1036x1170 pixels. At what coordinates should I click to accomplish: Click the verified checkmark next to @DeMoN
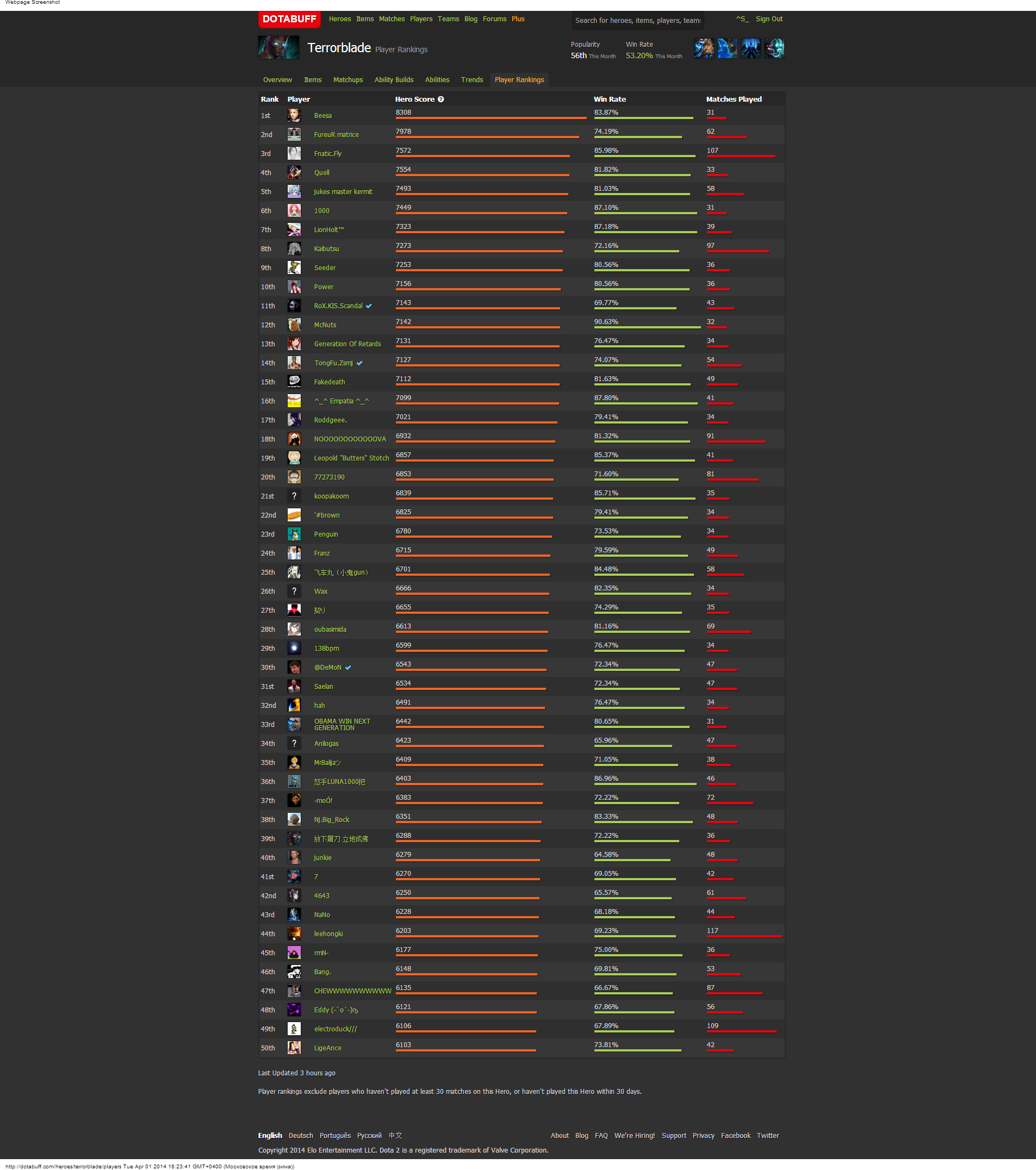[x=348, y=668]
